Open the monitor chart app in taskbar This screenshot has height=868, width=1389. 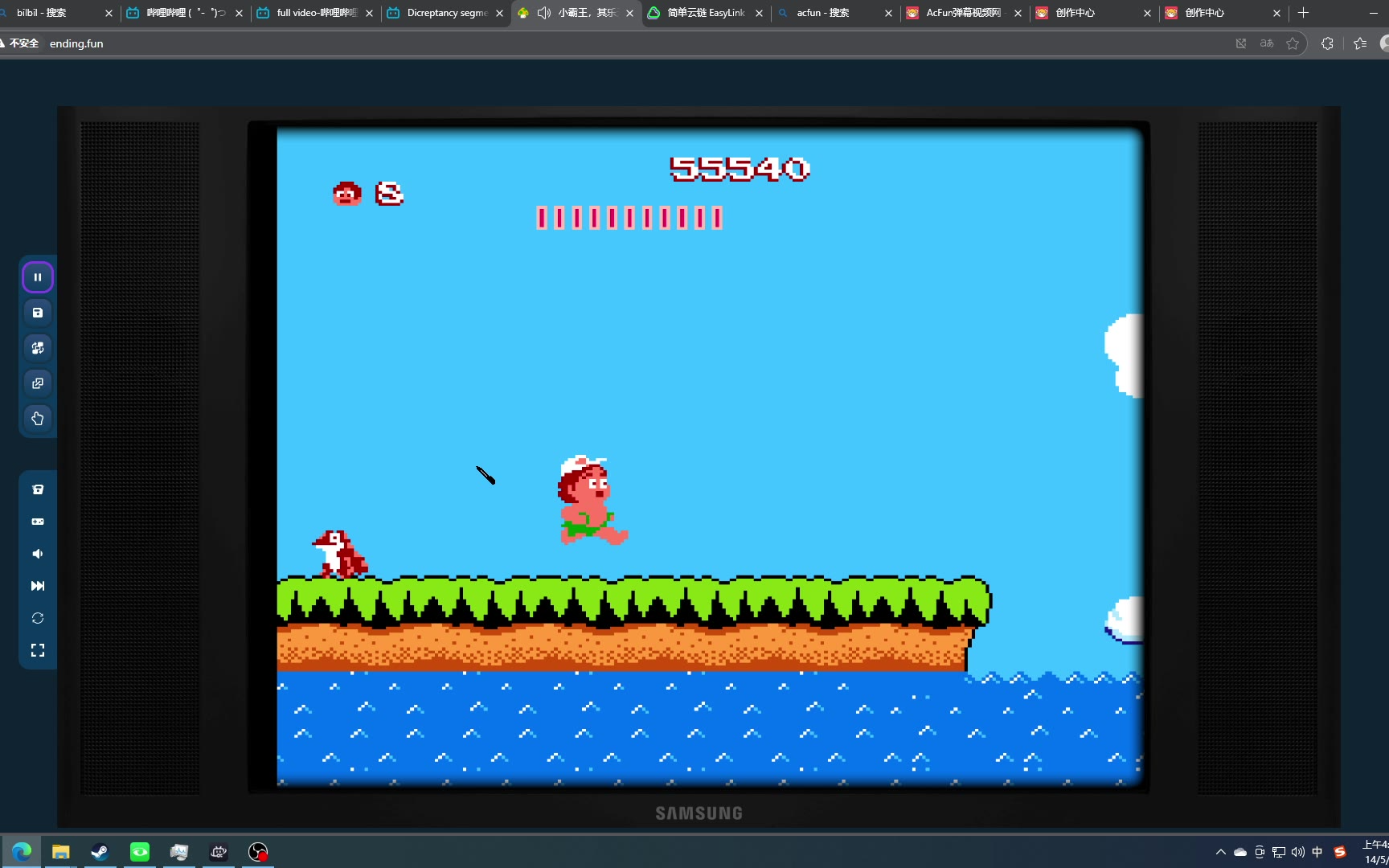[x=179, y=852]
